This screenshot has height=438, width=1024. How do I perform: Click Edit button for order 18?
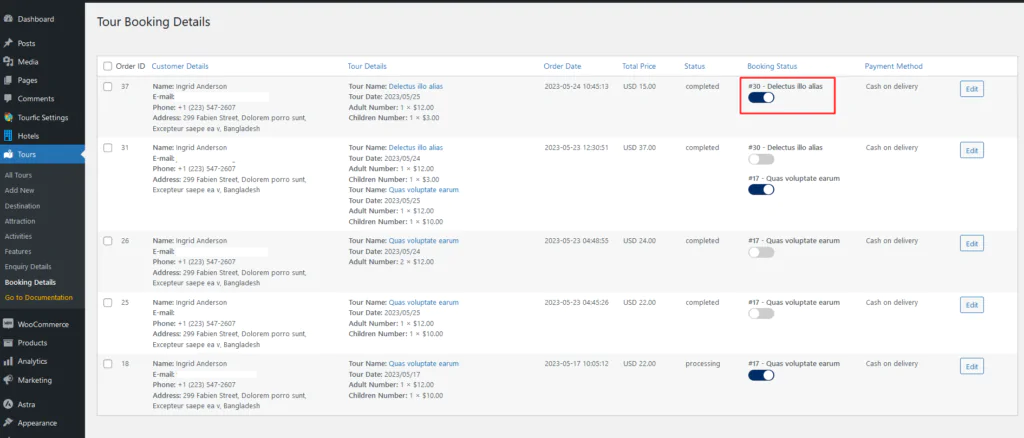point(972,366)
